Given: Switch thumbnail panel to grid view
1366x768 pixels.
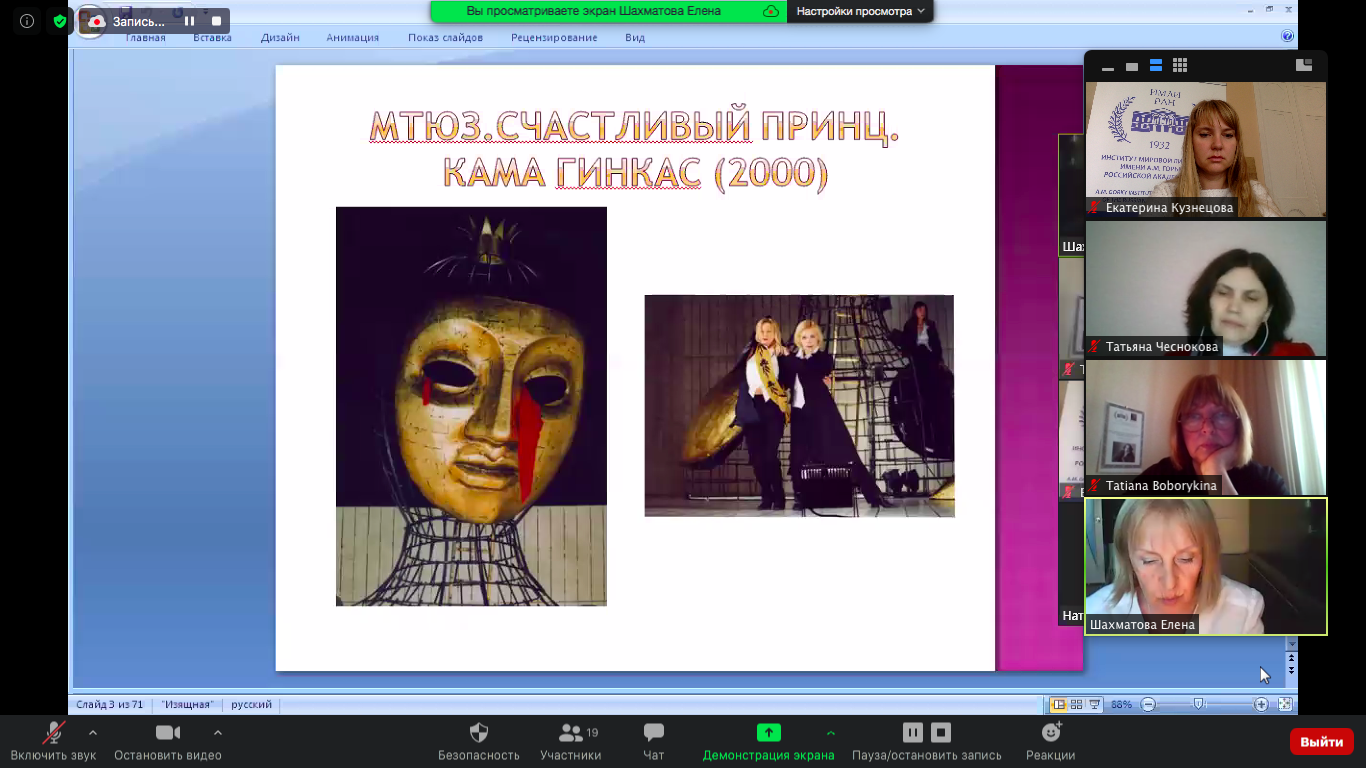Looking at the screenshot, I should click(1180, 66).
